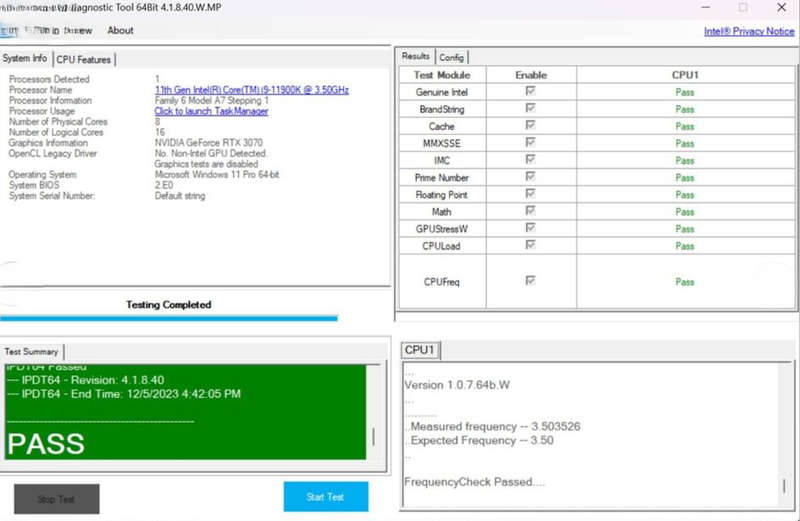This screenshot has width=800, height=521.
Task: Click the FrequencyCheck Passed line
Action: tap(474, 482)
